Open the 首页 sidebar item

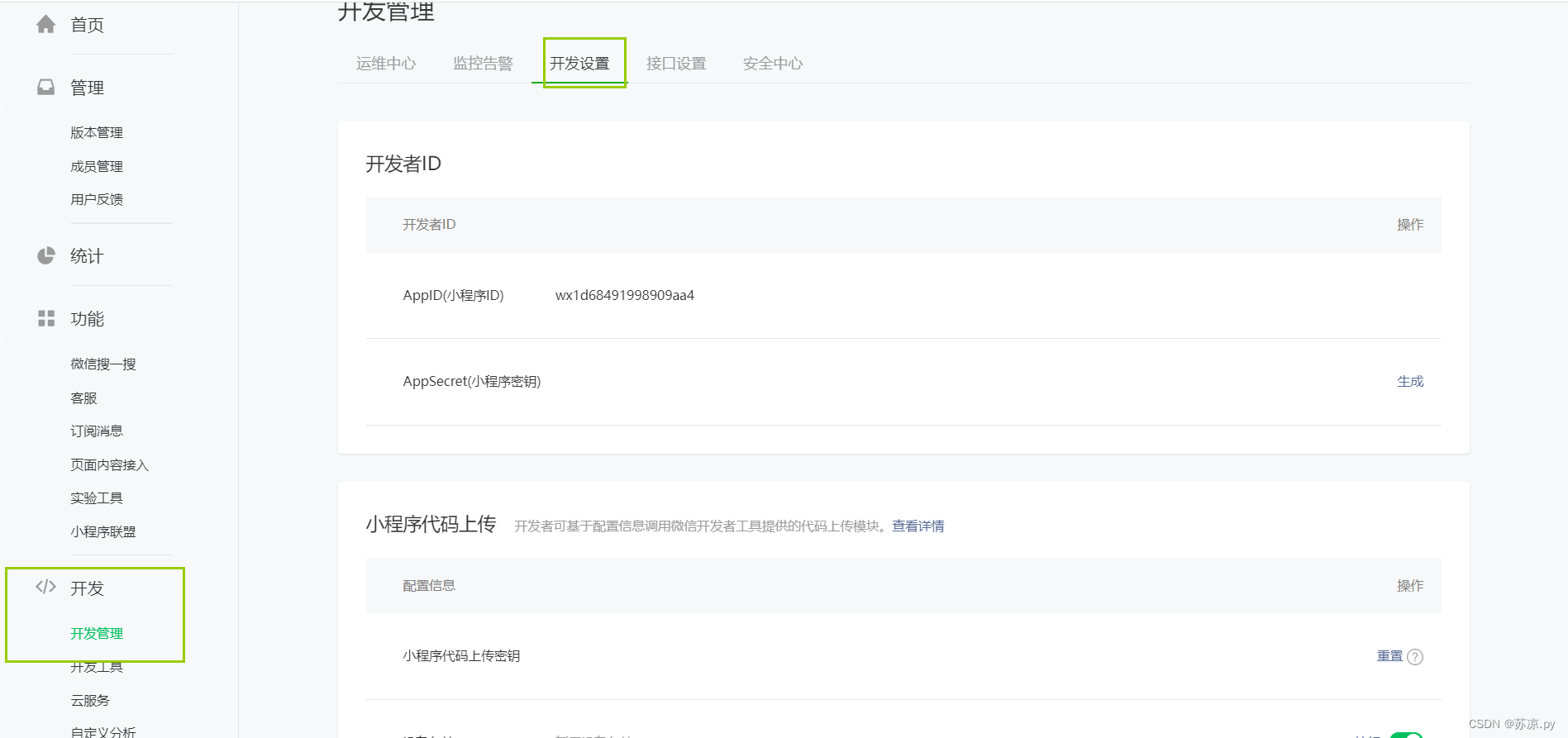tap(88, 25)
